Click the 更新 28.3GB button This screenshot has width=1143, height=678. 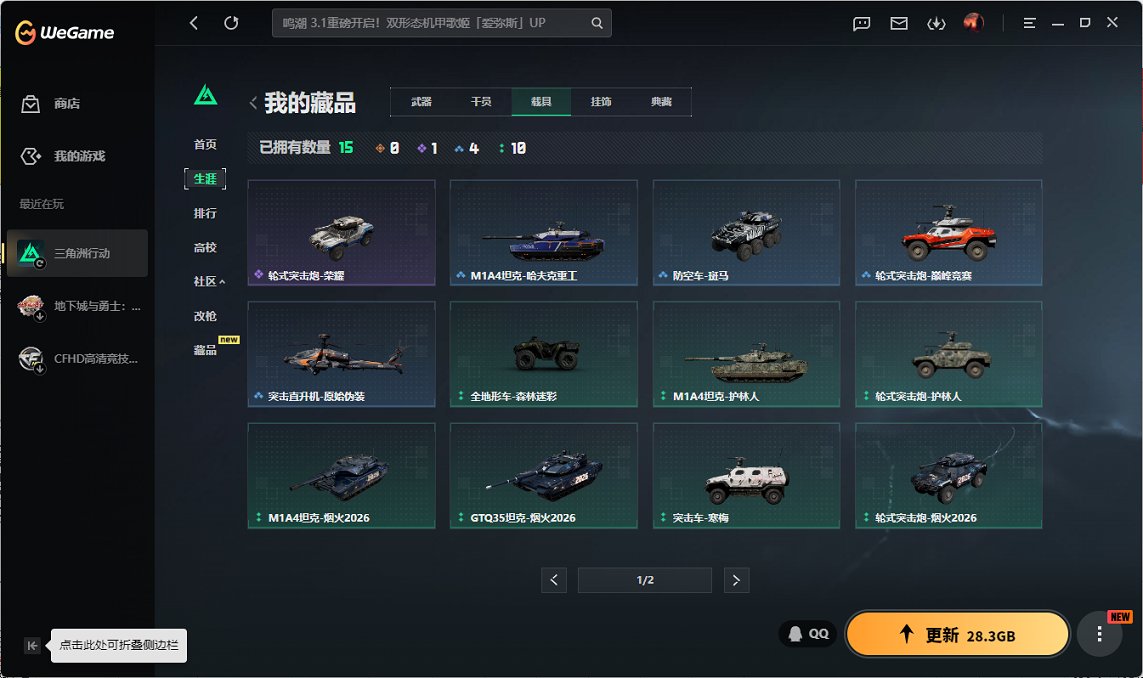(957, 635)
